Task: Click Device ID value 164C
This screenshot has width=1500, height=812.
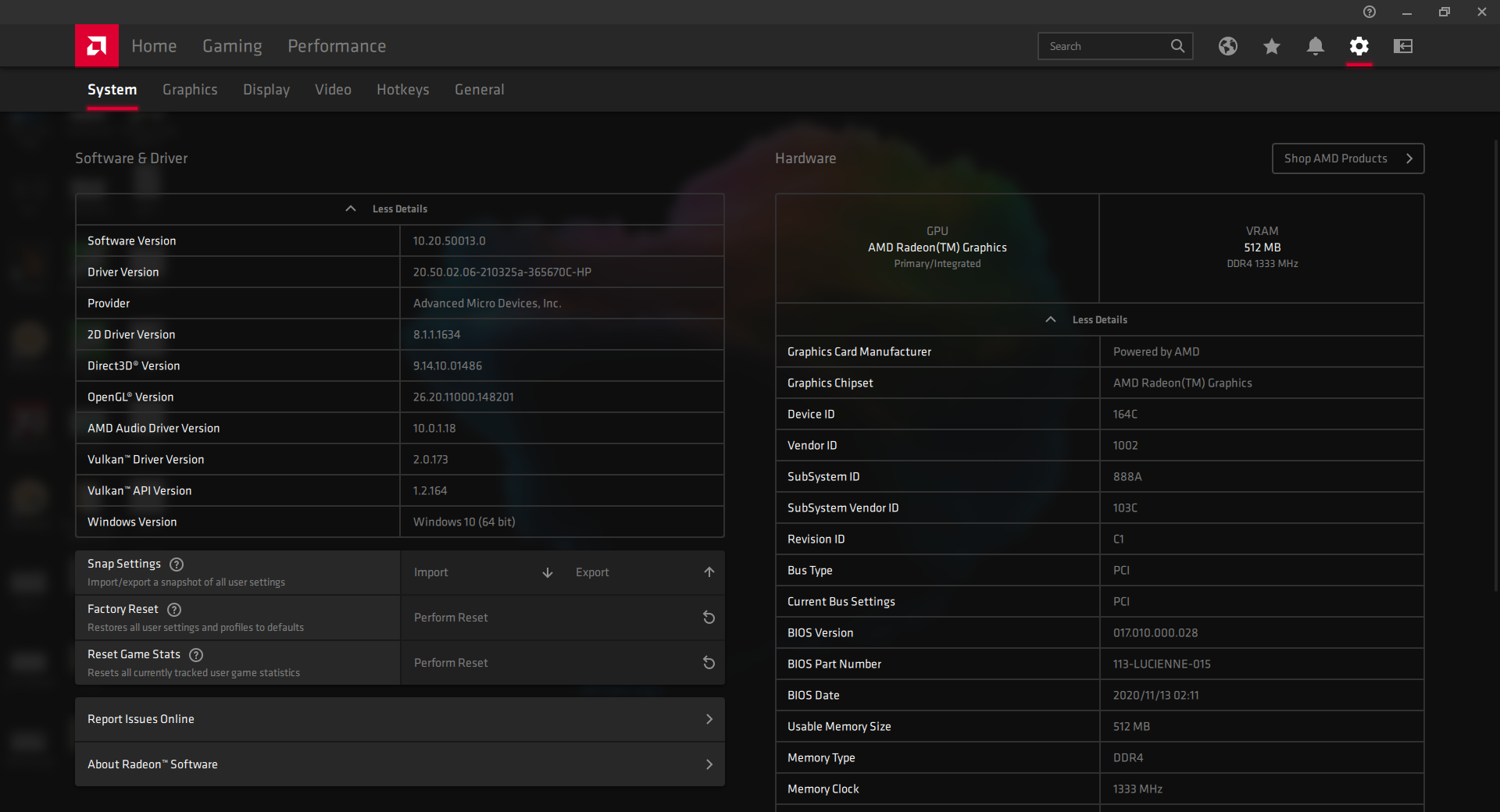Action: click(1125, 415)
